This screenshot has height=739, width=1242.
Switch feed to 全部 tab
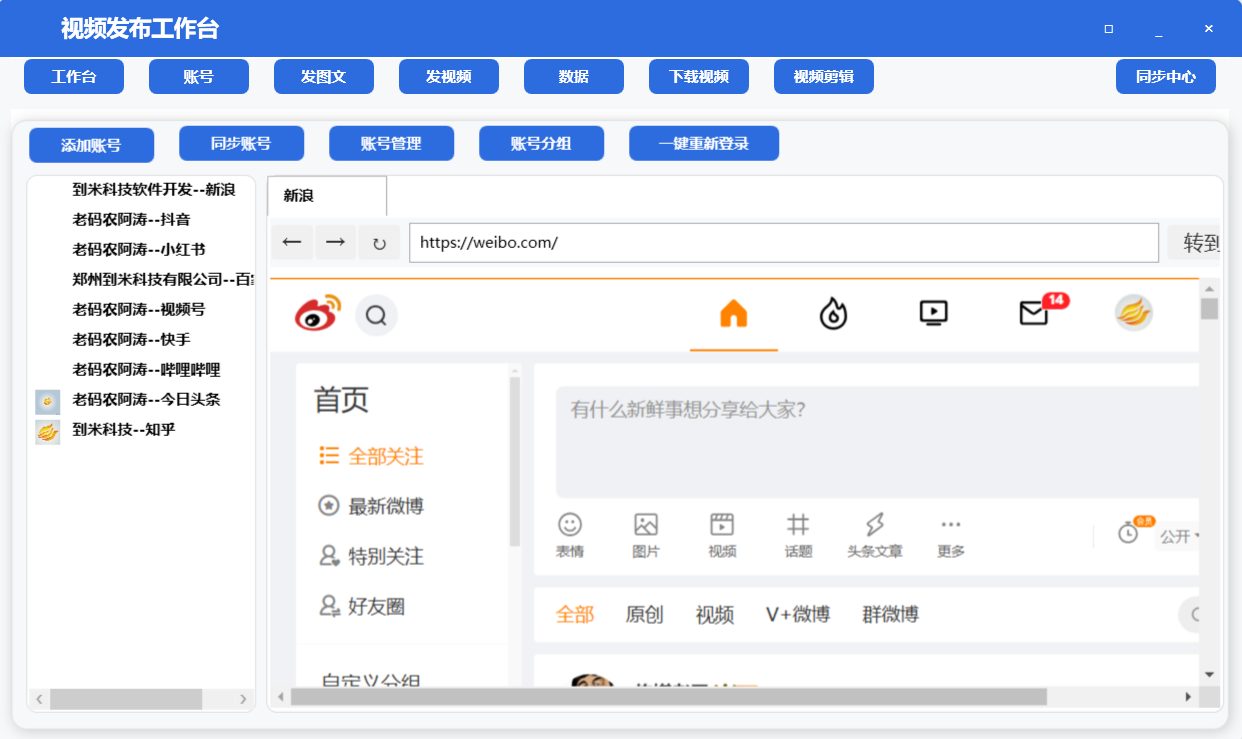point(575,614)
